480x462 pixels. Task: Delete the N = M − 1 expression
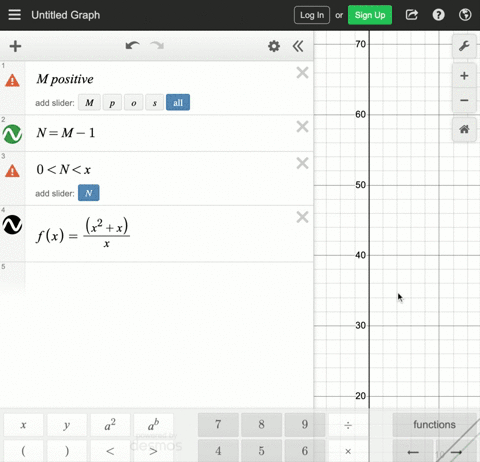[302, 127]
